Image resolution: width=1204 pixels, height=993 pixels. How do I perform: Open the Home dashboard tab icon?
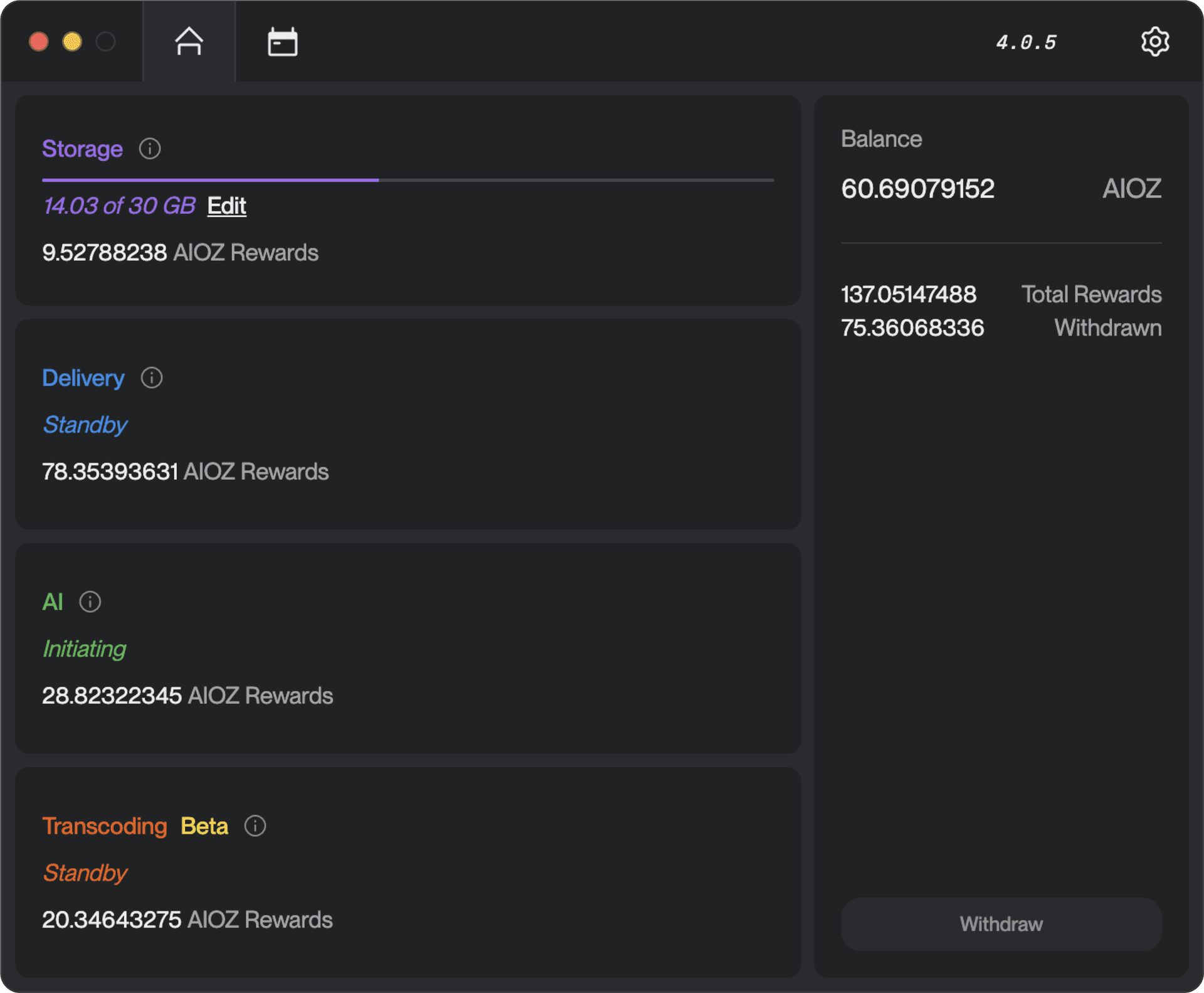(189, 41)
